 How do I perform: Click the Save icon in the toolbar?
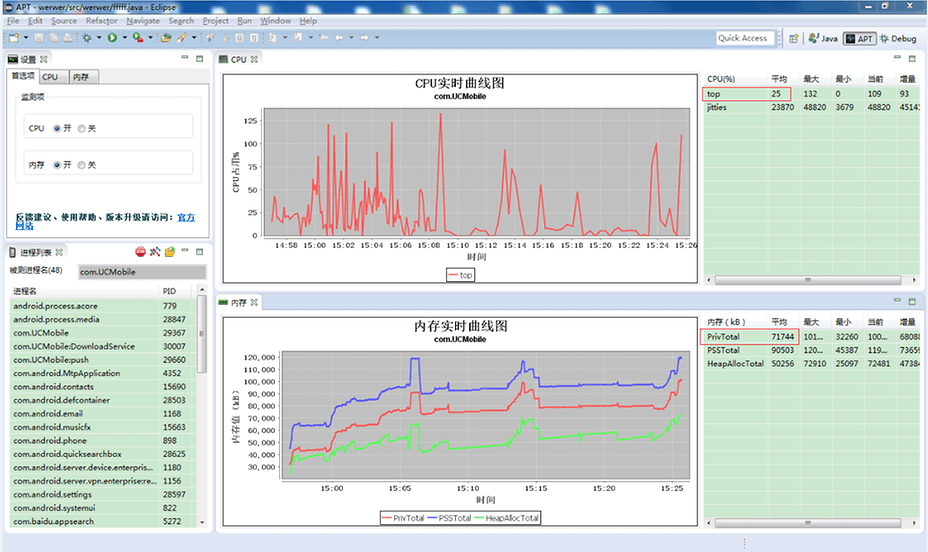pyautogui.click(x=39, y=38)
